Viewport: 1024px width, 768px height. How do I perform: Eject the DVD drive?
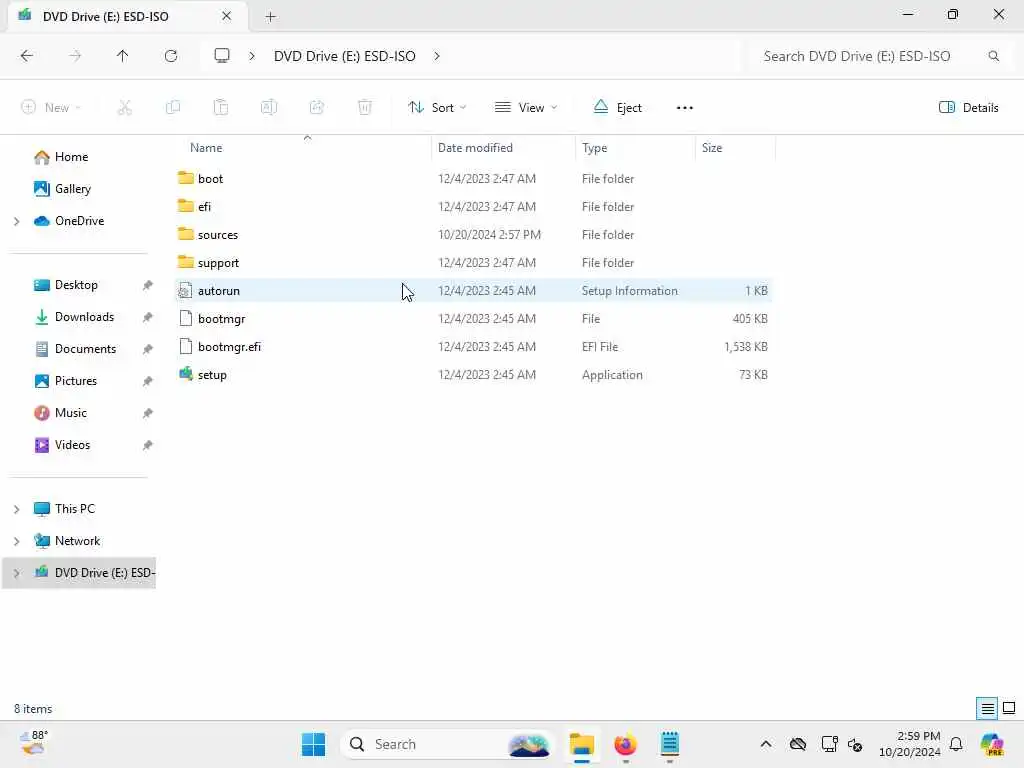pos(618,108)
